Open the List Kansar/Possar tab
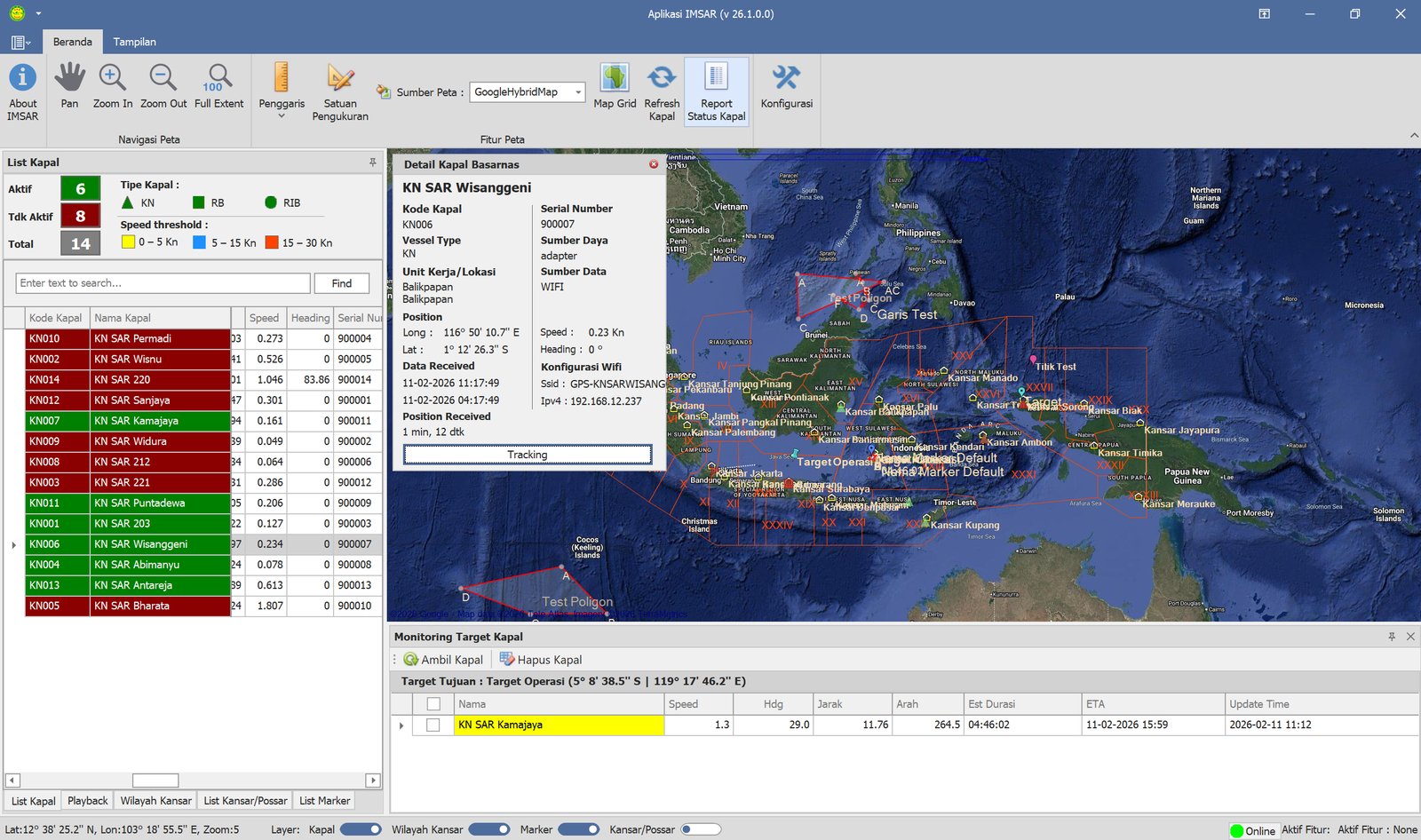The image size is (1421, 840). pyautogui.click(x=245, y=801)
